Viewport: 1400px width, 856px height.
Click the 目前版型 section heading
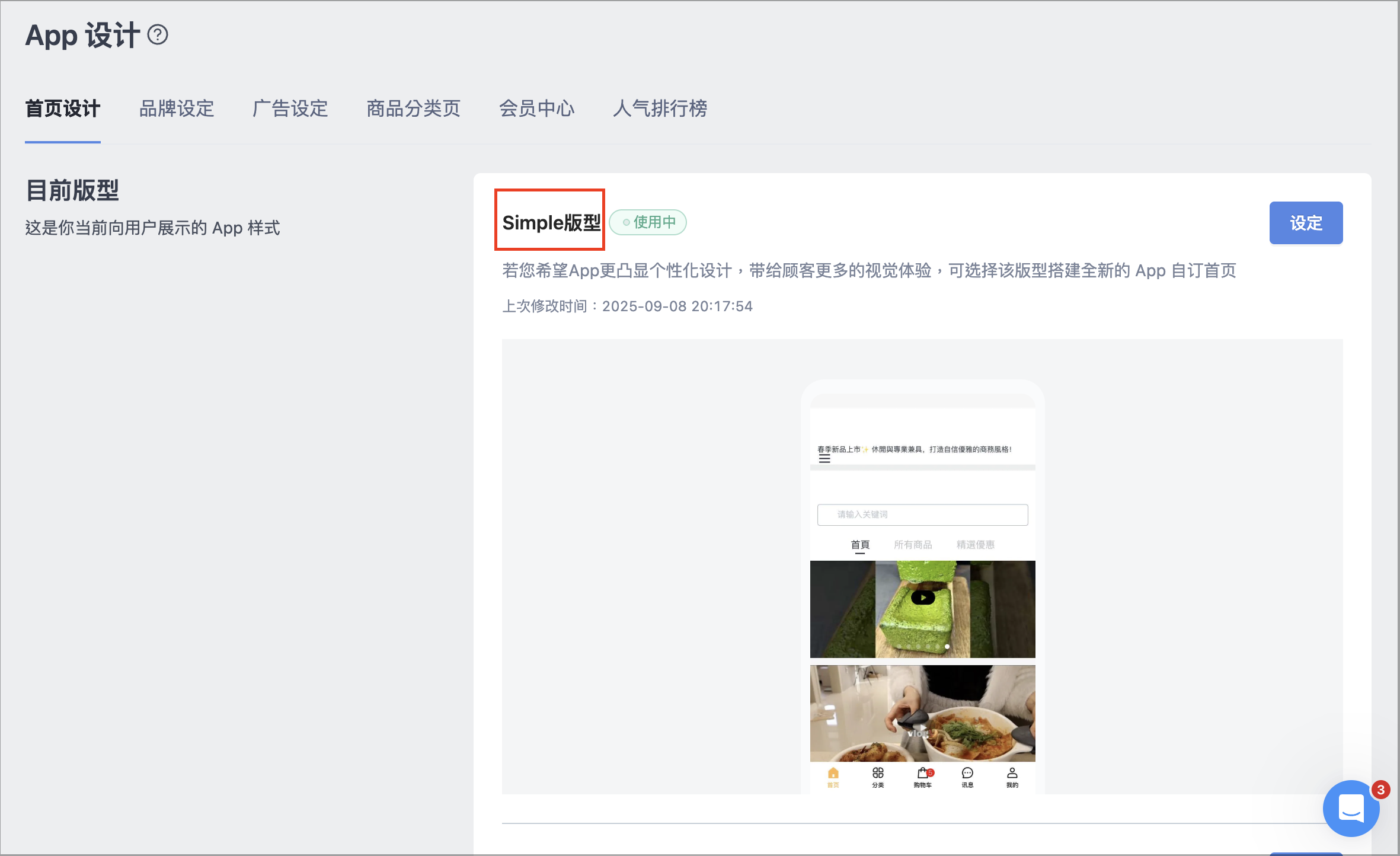click(x=72, y=191)
